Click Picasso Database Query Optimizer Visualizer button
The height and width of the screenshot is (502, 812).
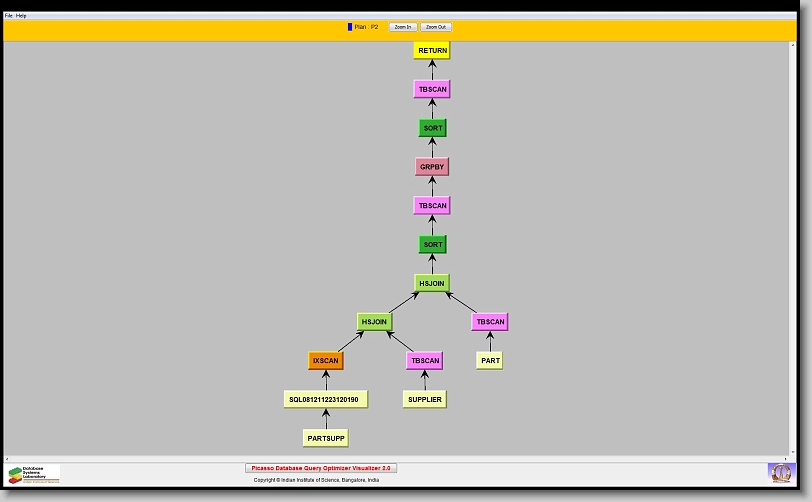321,468
